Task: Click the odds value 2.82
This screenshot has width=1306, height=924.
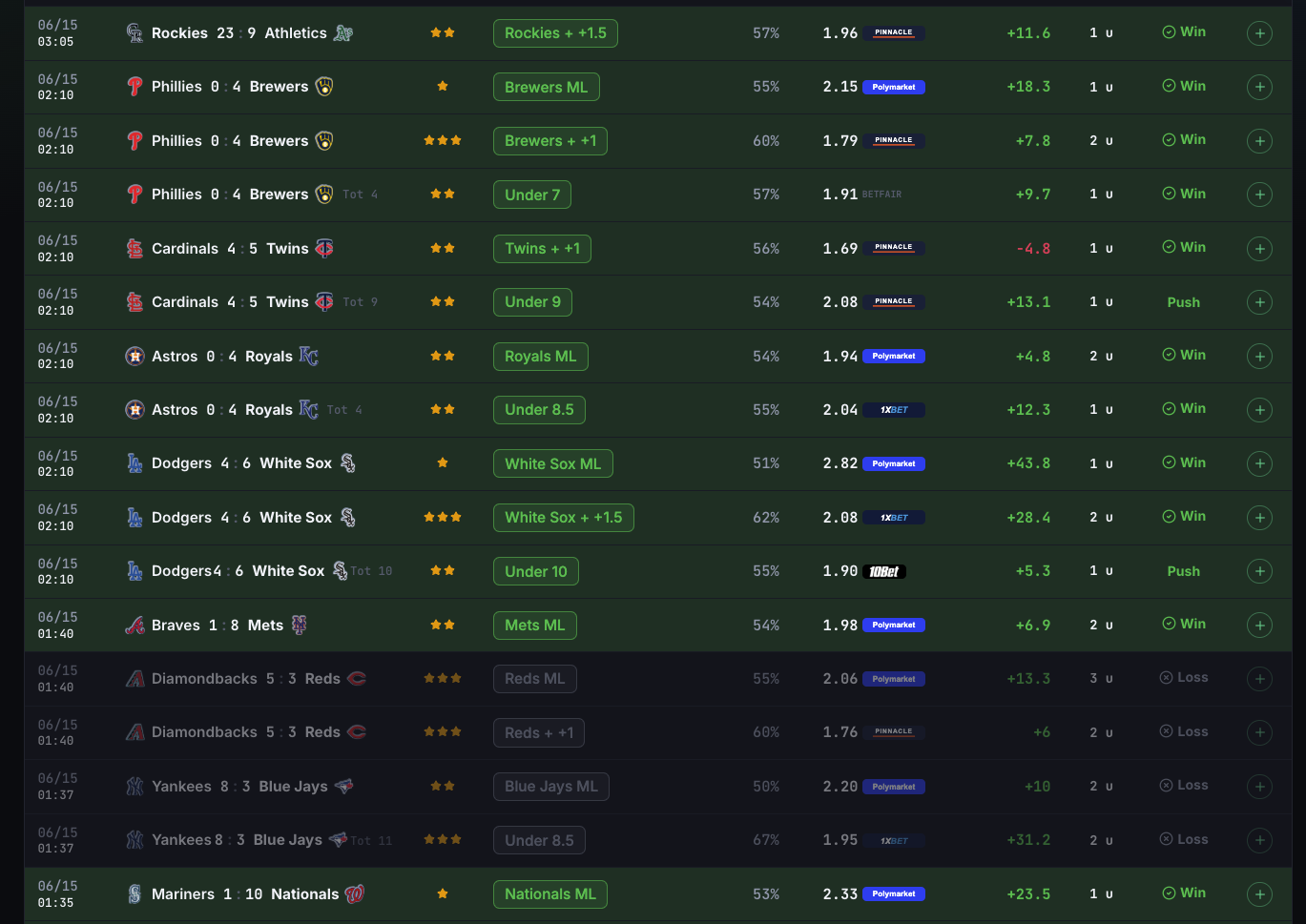Action: click(840, 463)
